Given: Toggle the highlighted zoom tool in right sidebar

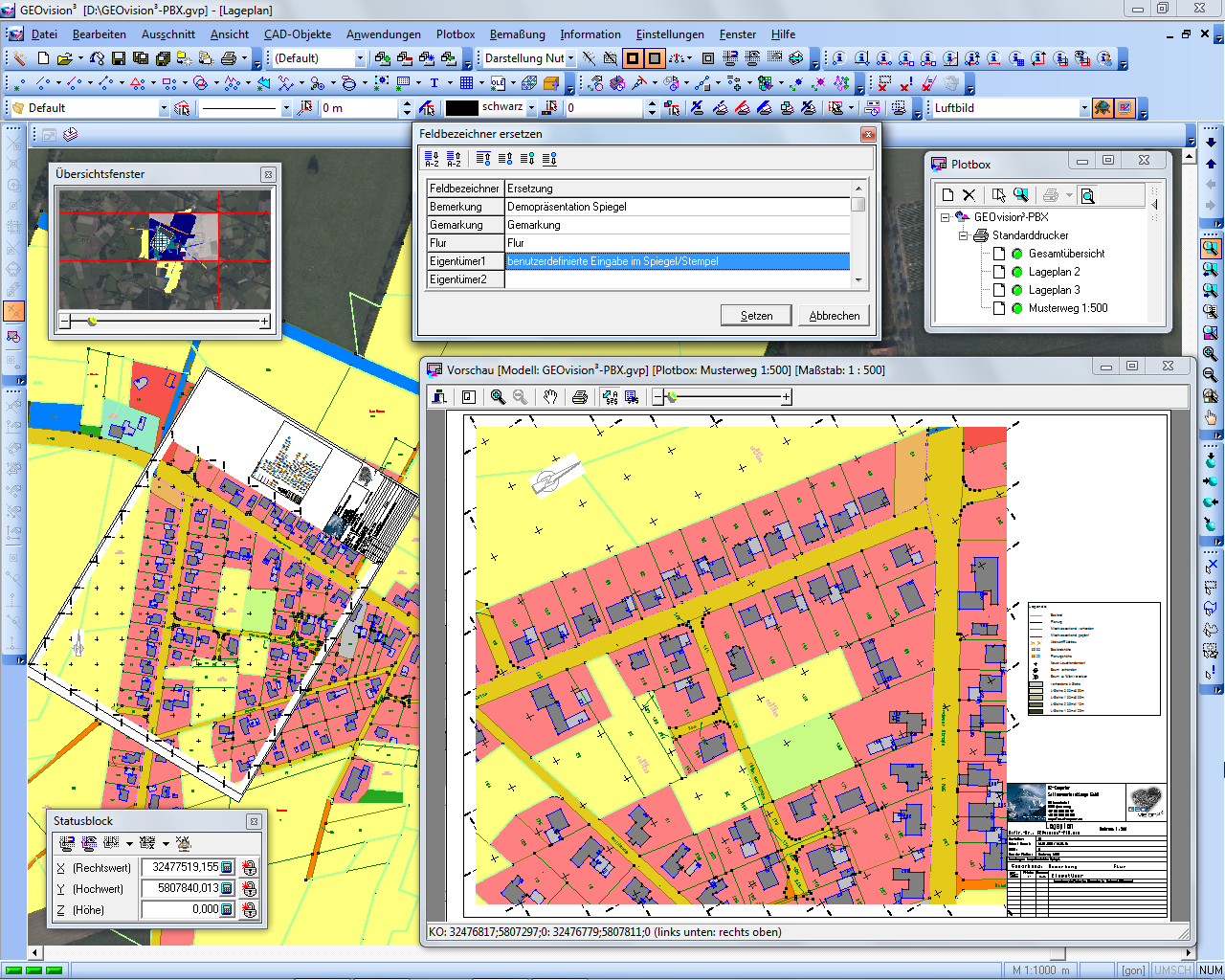Looking at the screenshot, I should click(1211, 248).
